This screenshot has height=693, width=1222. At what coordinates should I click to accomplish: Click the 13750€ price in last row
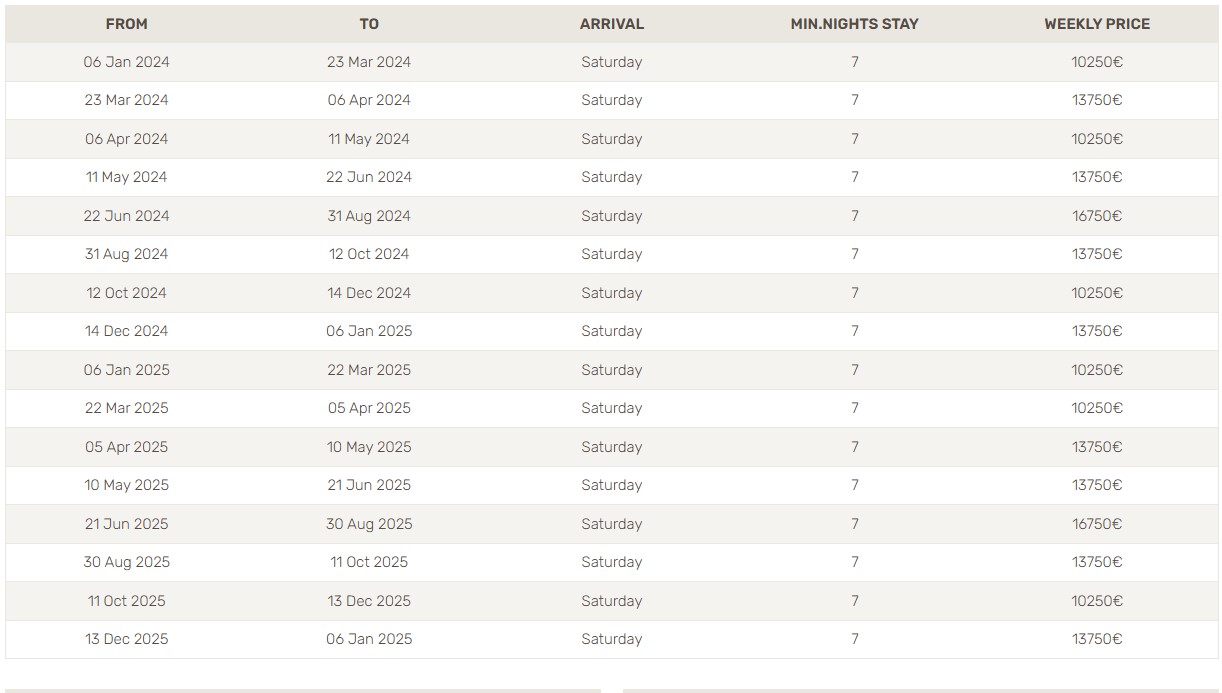[1097, 639]
